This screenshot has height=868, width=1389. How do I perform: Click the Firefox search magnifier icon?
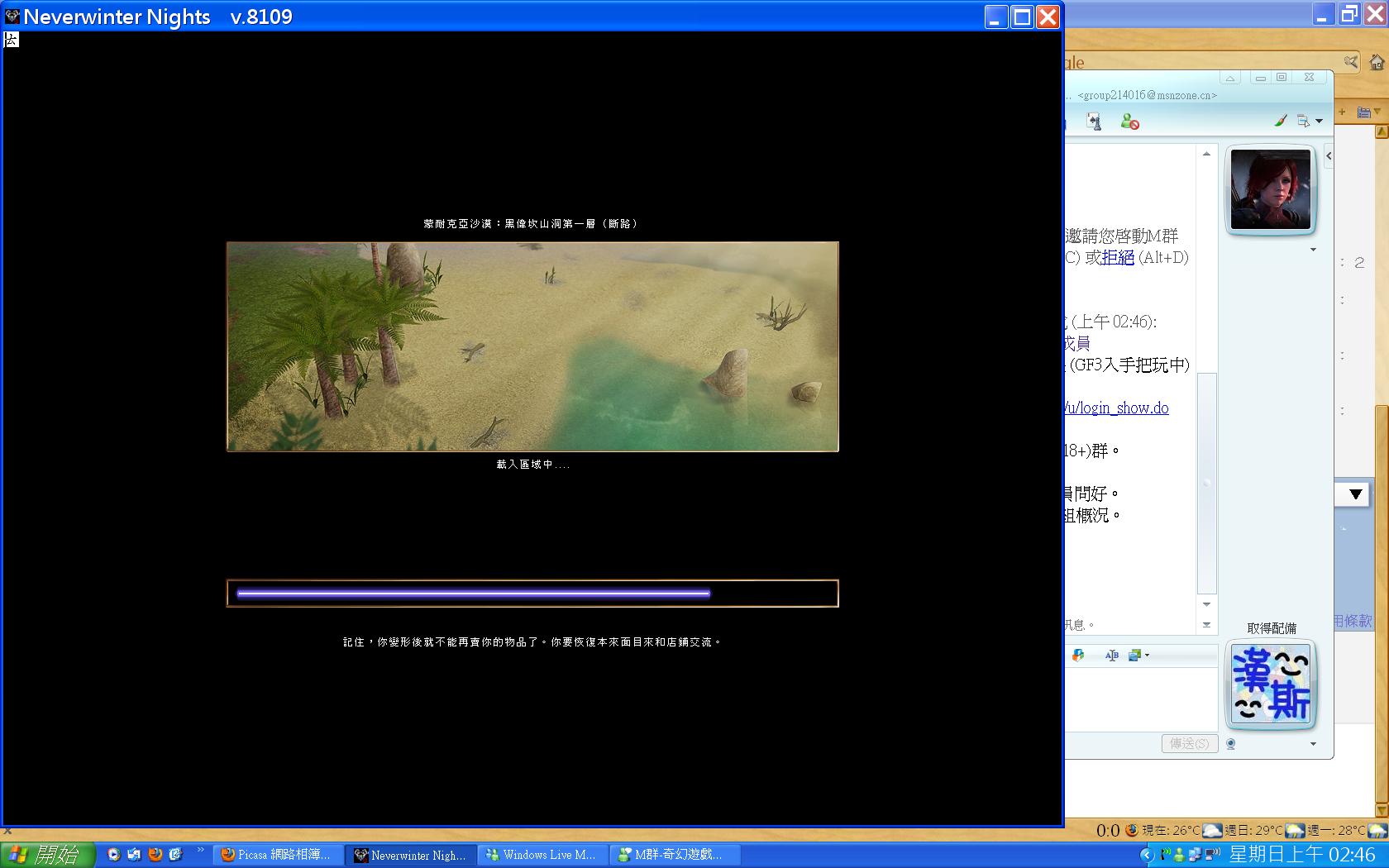pos(1350,62)
